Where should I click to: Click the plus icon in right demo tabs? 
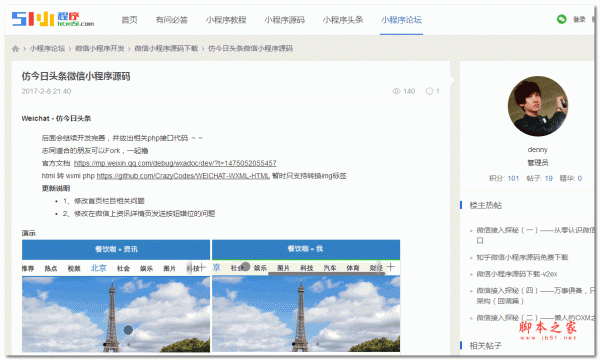pyautogui.click(x=390, y=267)
